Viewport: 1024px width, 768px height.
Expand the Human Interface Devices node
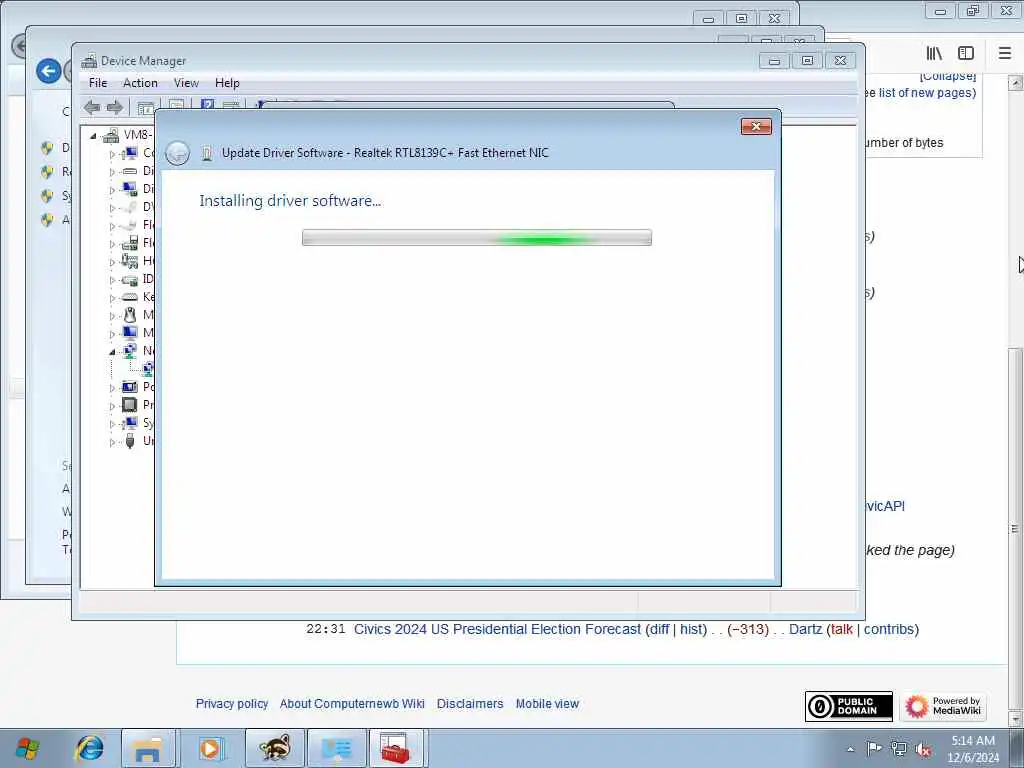(112, 263)
